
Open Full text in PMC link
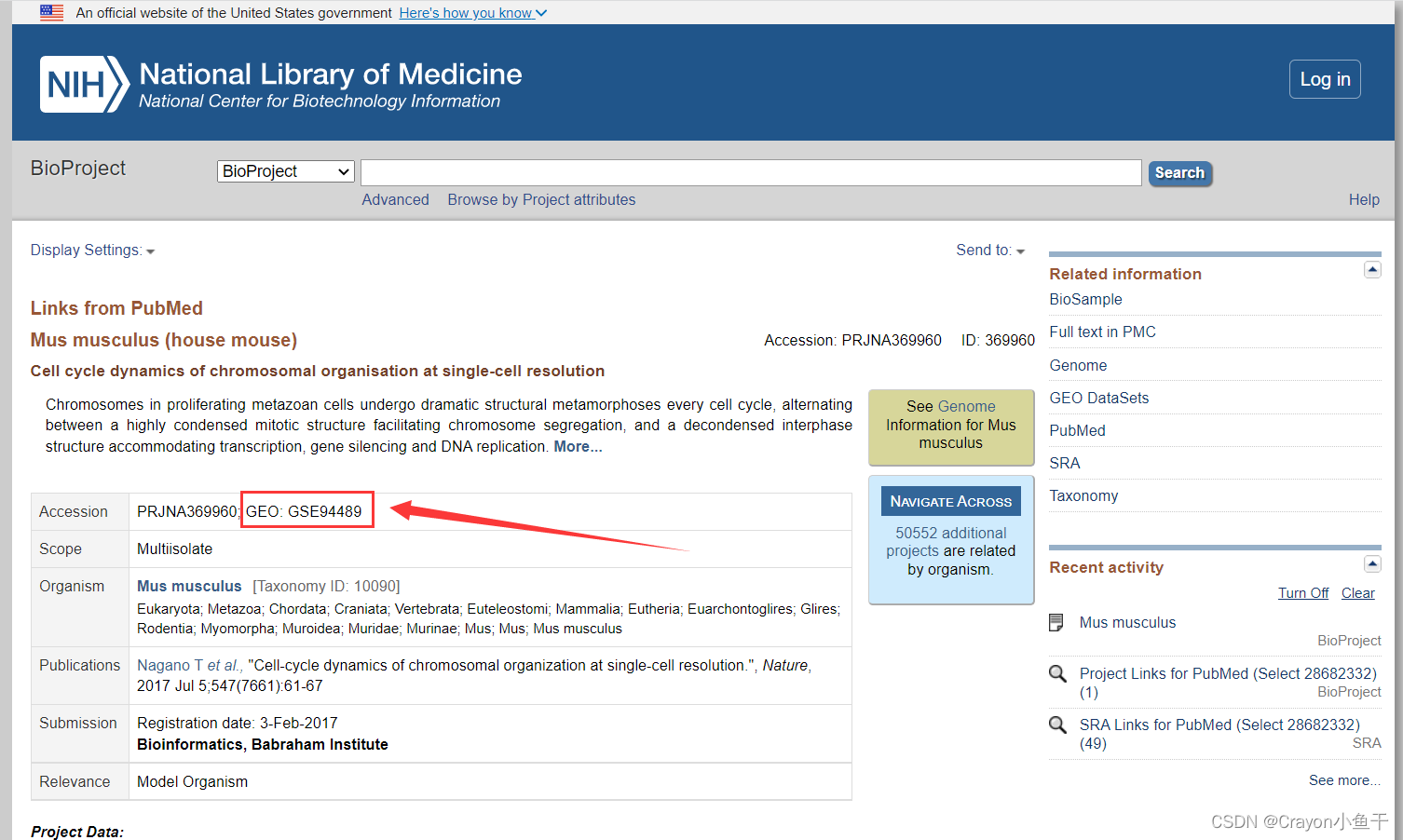pos(1102,332)
